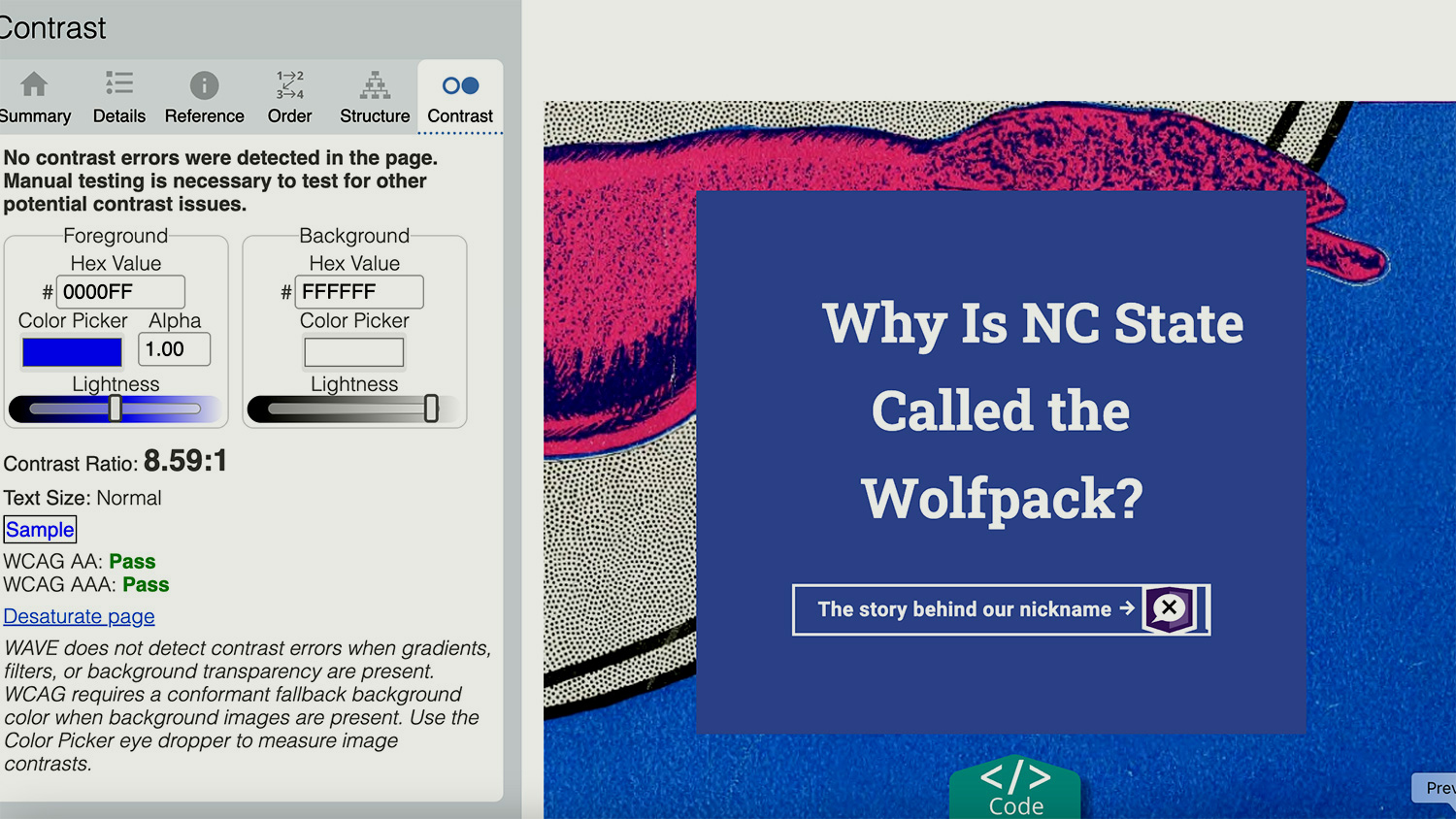Open the Reference tab
Viewport: 1456px width, 819px height.
[x=204, y=97]
